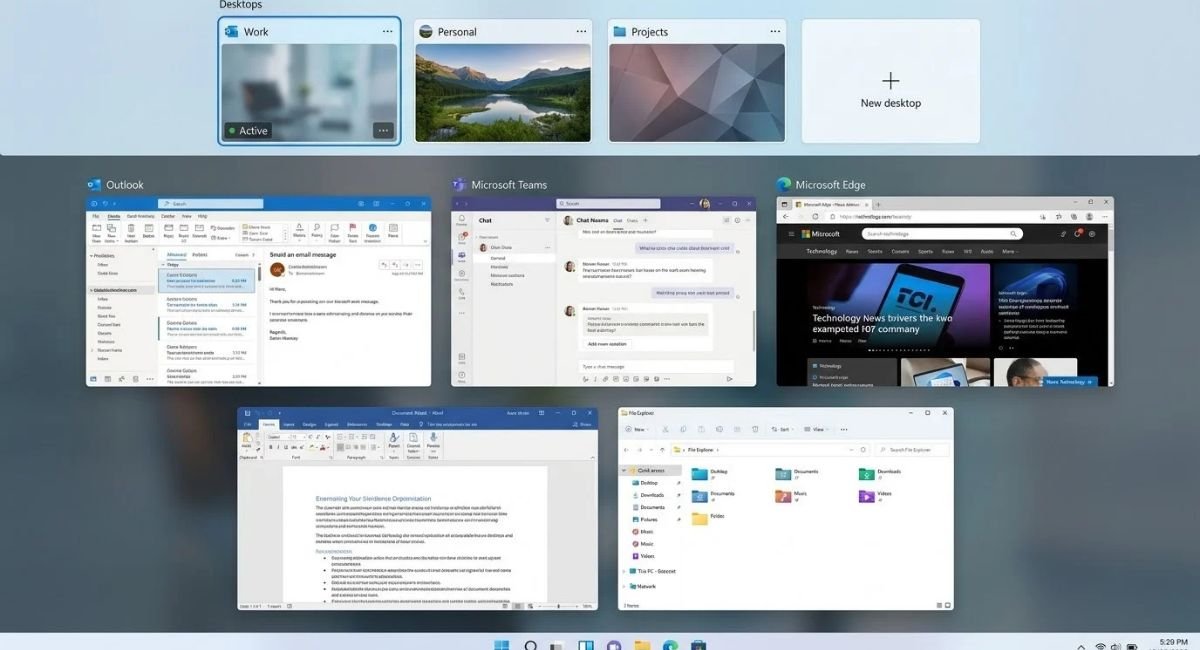Click Paste icon in Word ribbon
The height and width of the screenshot is (650, 1200).
246,438
